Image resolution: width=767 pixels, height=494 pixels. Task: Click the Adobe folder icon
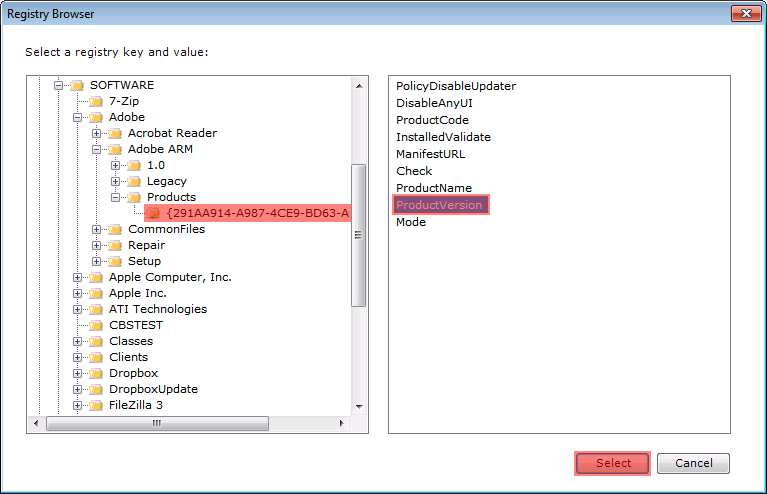96,117
